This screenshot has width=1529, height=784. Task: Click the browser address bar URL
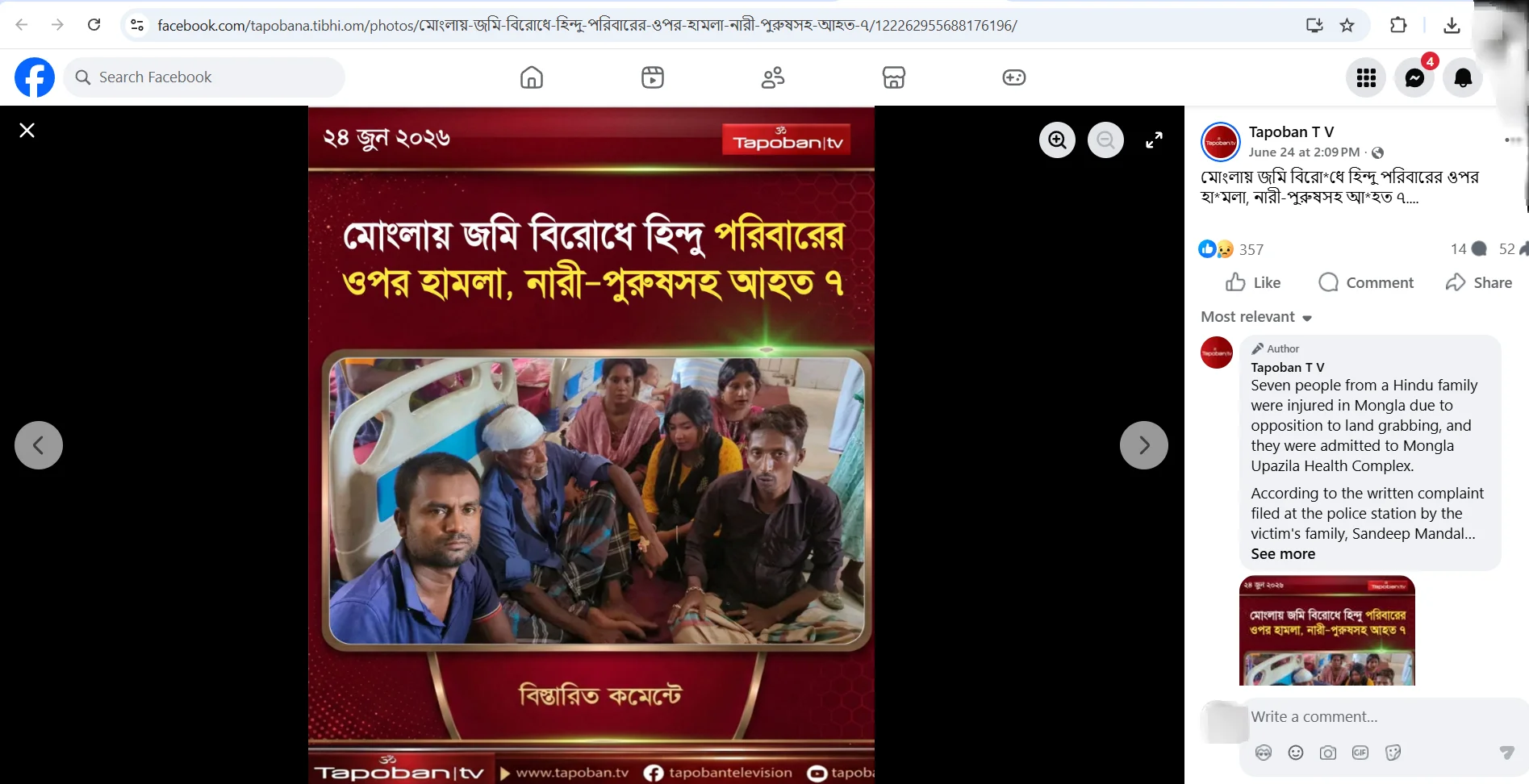point(587,25)
